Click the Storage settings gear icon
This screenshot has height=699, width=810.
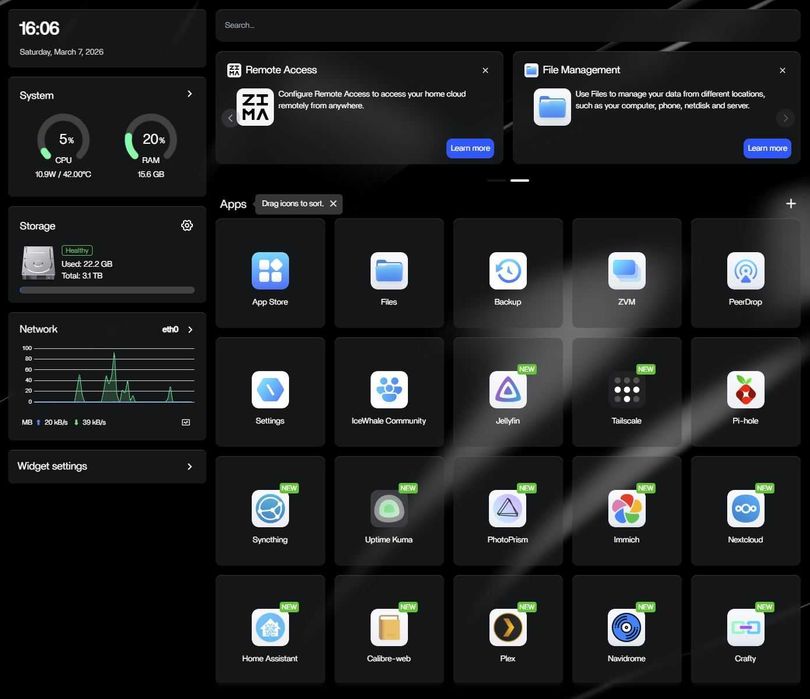pyautogui.click(x=187, y=225)
